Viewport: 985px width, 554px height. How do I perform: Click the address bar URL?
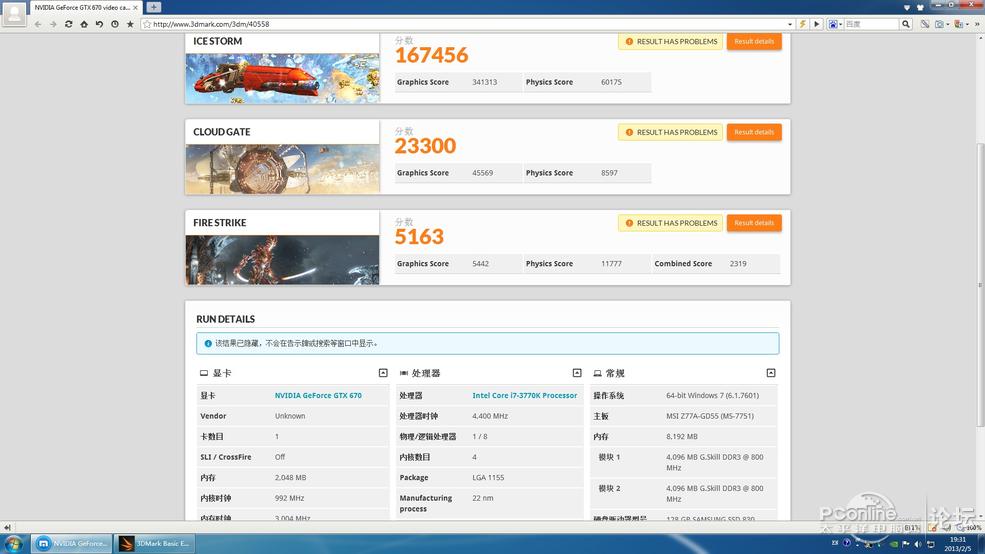click(x=211, y=24)
